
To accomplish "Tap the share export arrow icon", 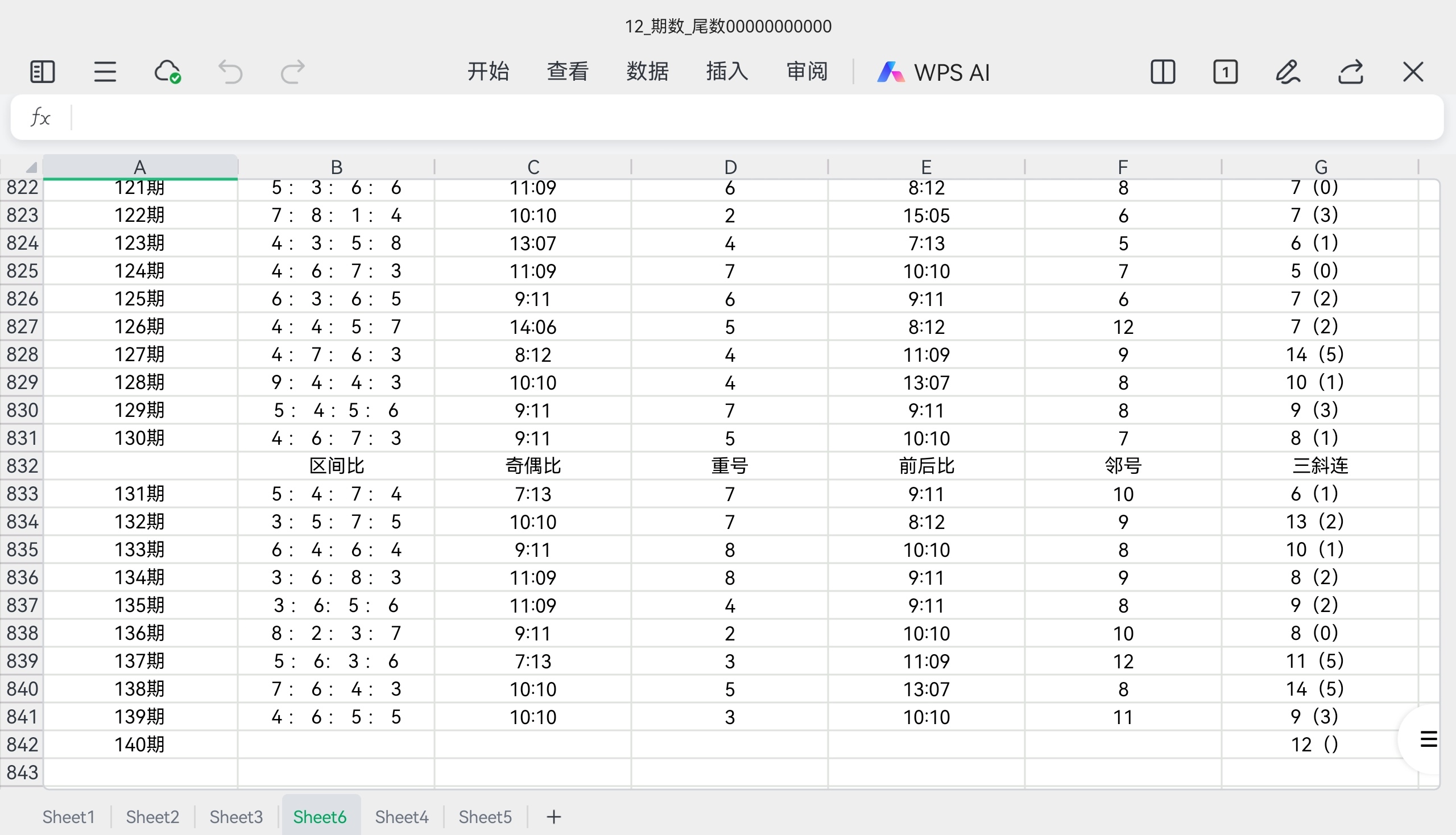I will click(1350, 72).
